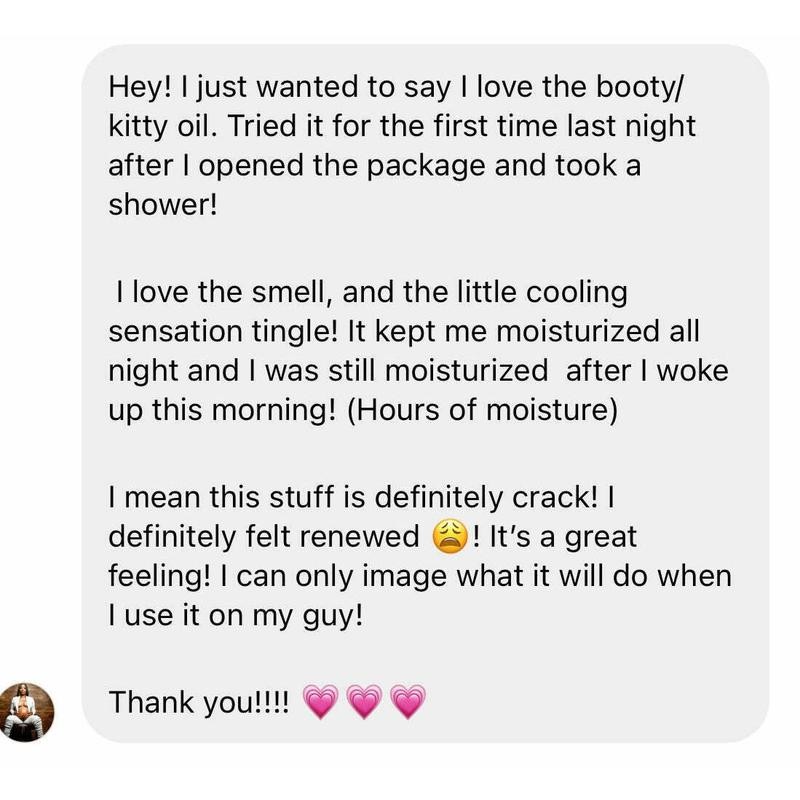Select the phrase "up this morning!"
This screenshot has width=800, height=800.
[222, 410]
